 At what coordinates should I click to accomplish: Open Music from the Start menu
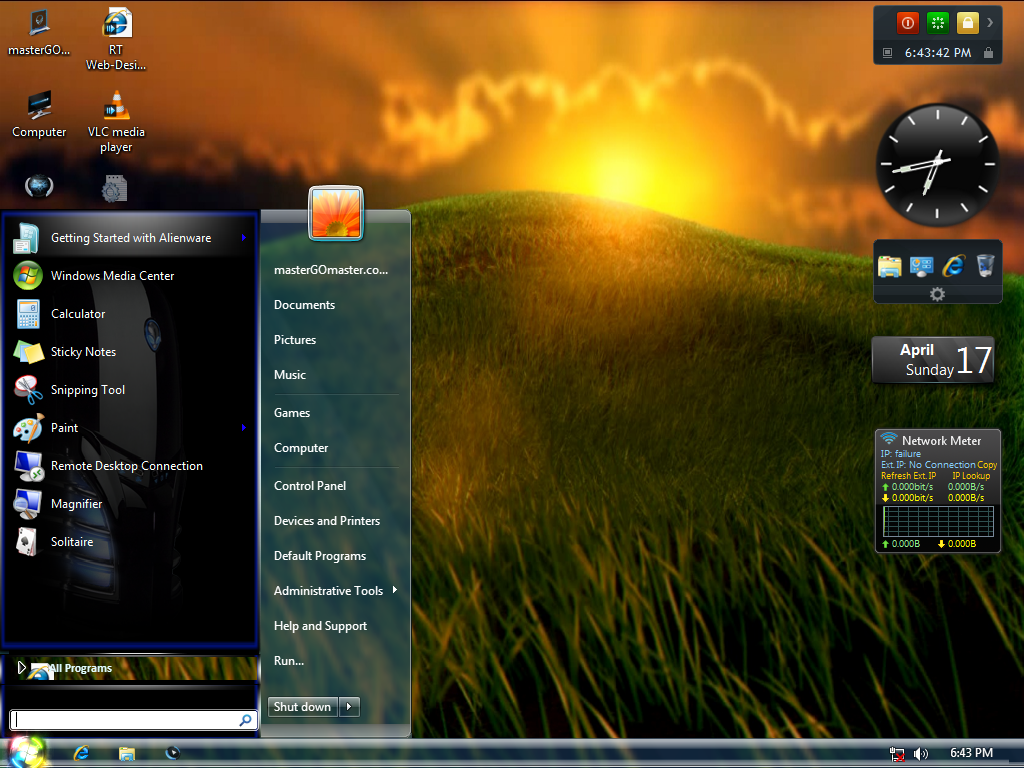290,375
